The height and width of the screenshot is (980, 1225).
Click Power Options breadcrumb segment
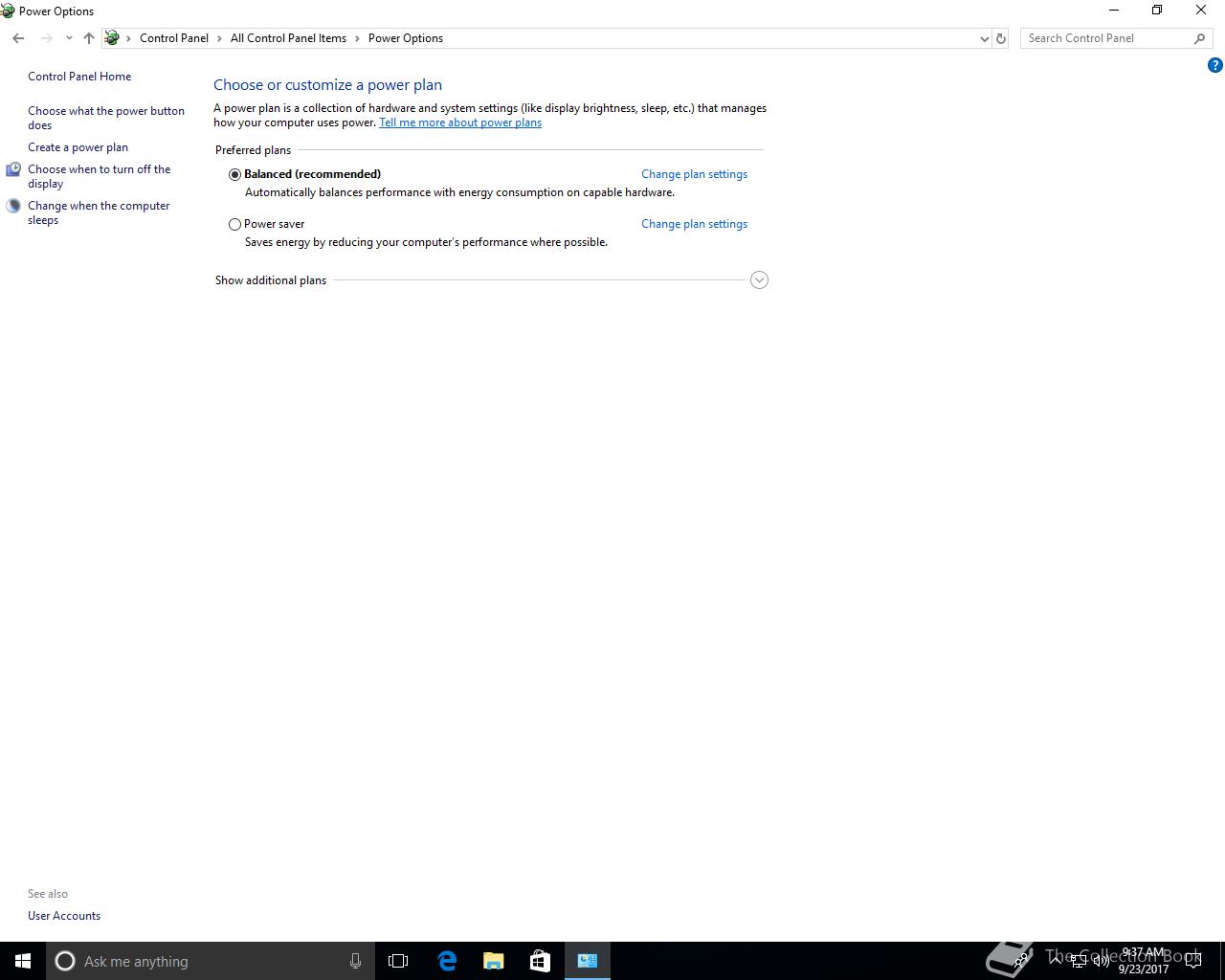click(406, 38)
